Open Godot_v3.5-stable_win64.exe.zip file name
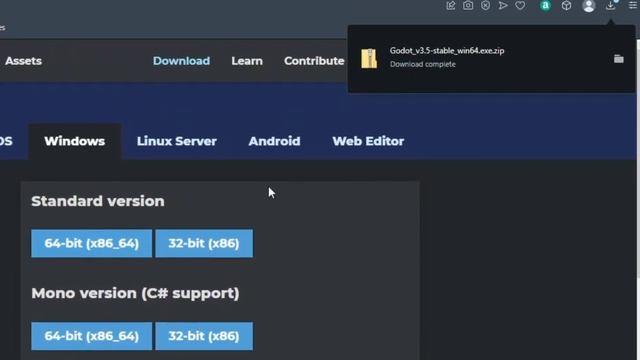The height and width of the screenshot is (360, 640). pyautogui.click(x=447, y=51)
